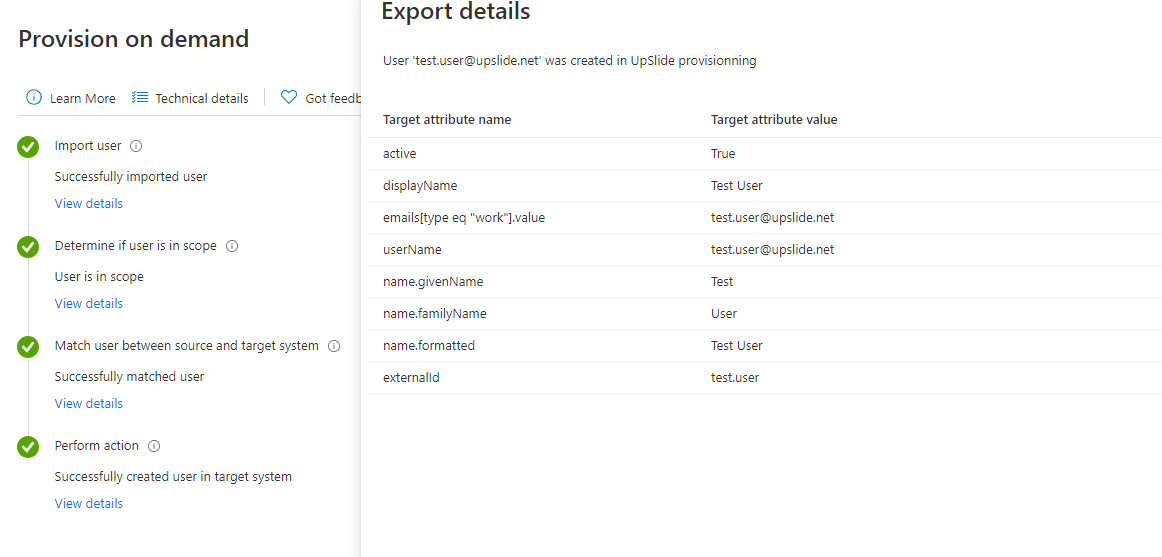Click info icon next to Perform action

153,446
